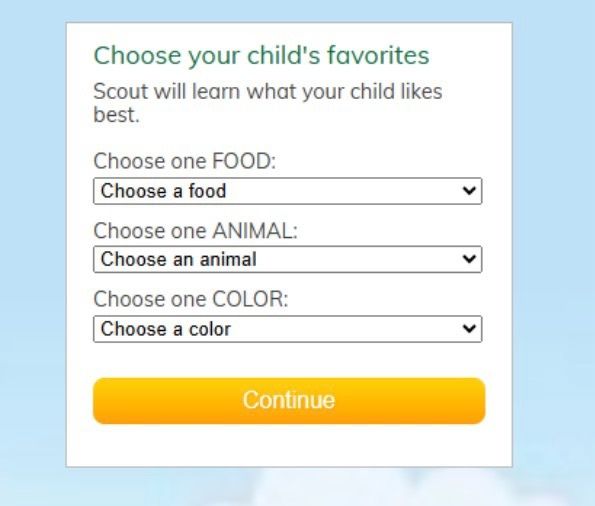This screenshot has width=595, height=506.
Task: Click the "Choose an animal" placeholder text
Action: [179, 259]
